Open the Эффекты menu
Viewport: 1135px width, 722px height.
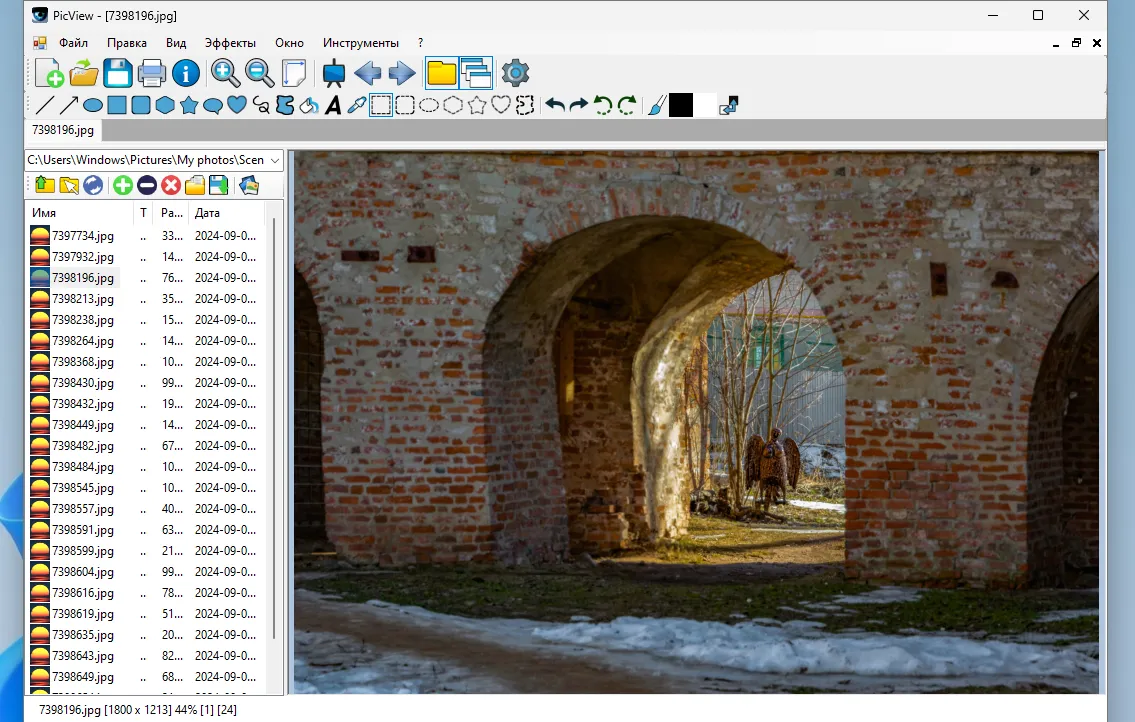click(x=230, y=43)
